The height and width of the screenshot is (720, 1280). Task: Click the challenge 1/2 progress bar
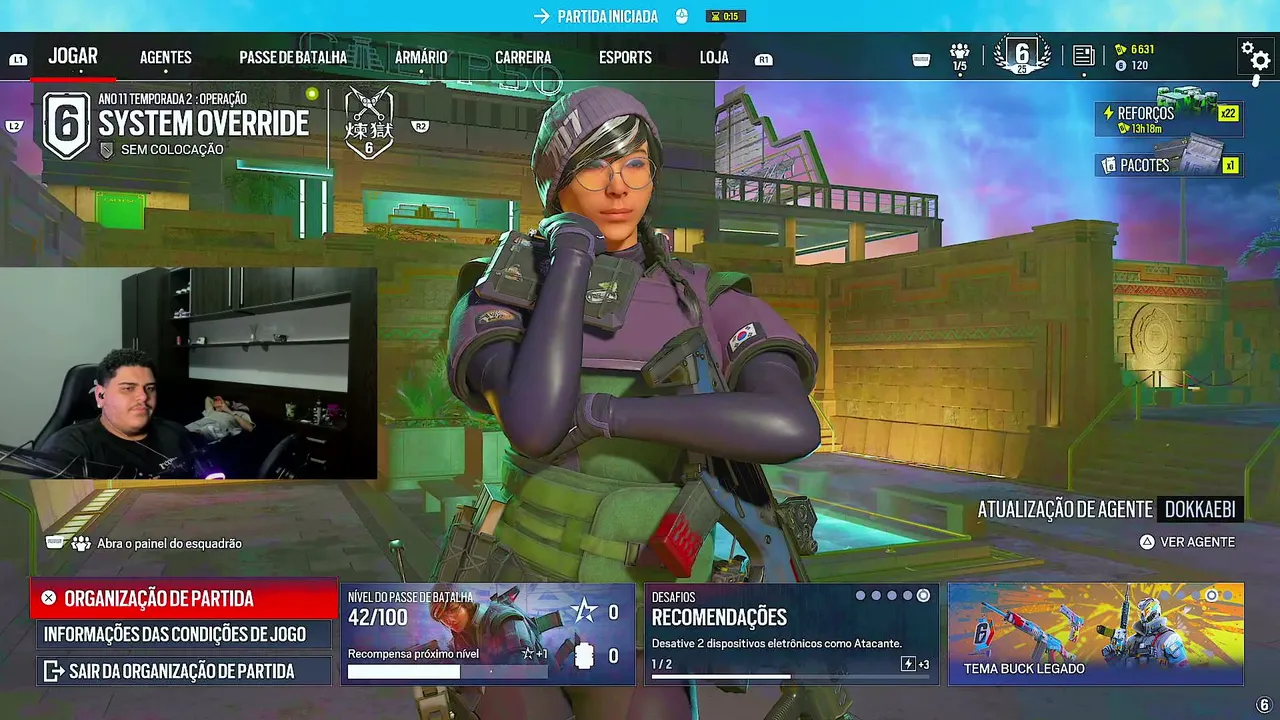point(790,677)
